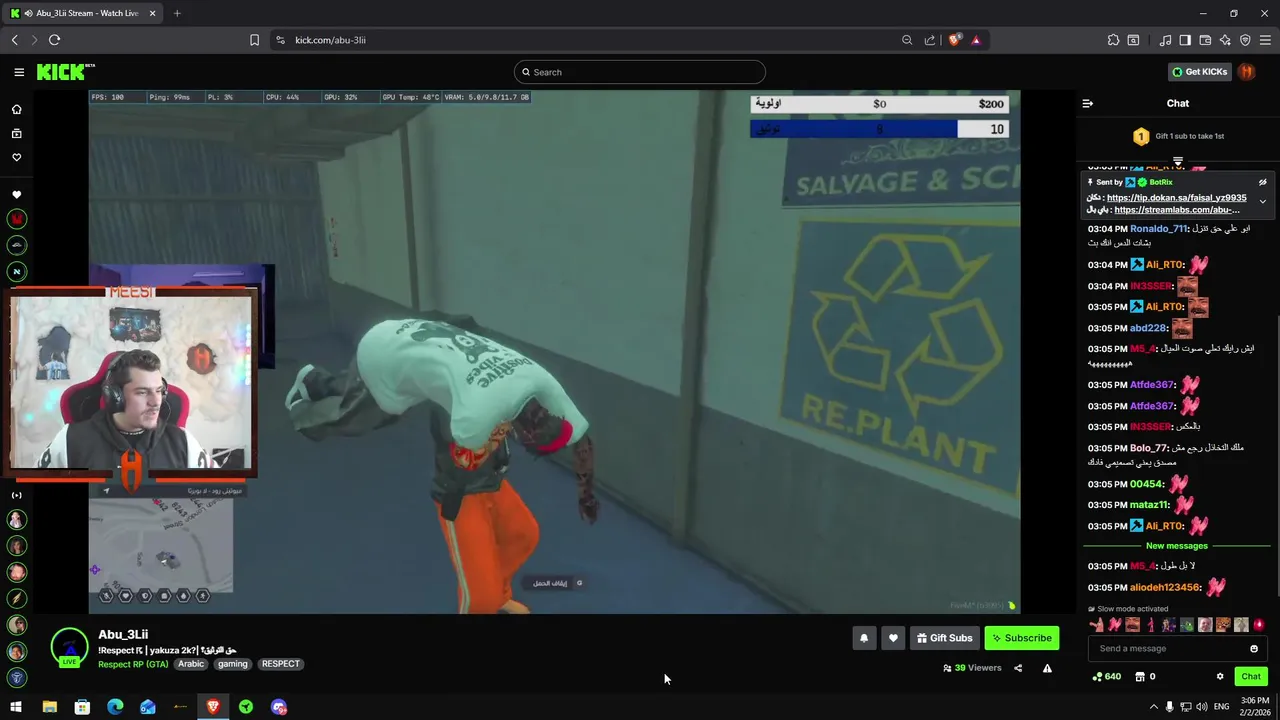The width and height of the screenshot is (1280, 720).
Task: Open the shop icon beside 0 counter
Action: coord(1139,677)
